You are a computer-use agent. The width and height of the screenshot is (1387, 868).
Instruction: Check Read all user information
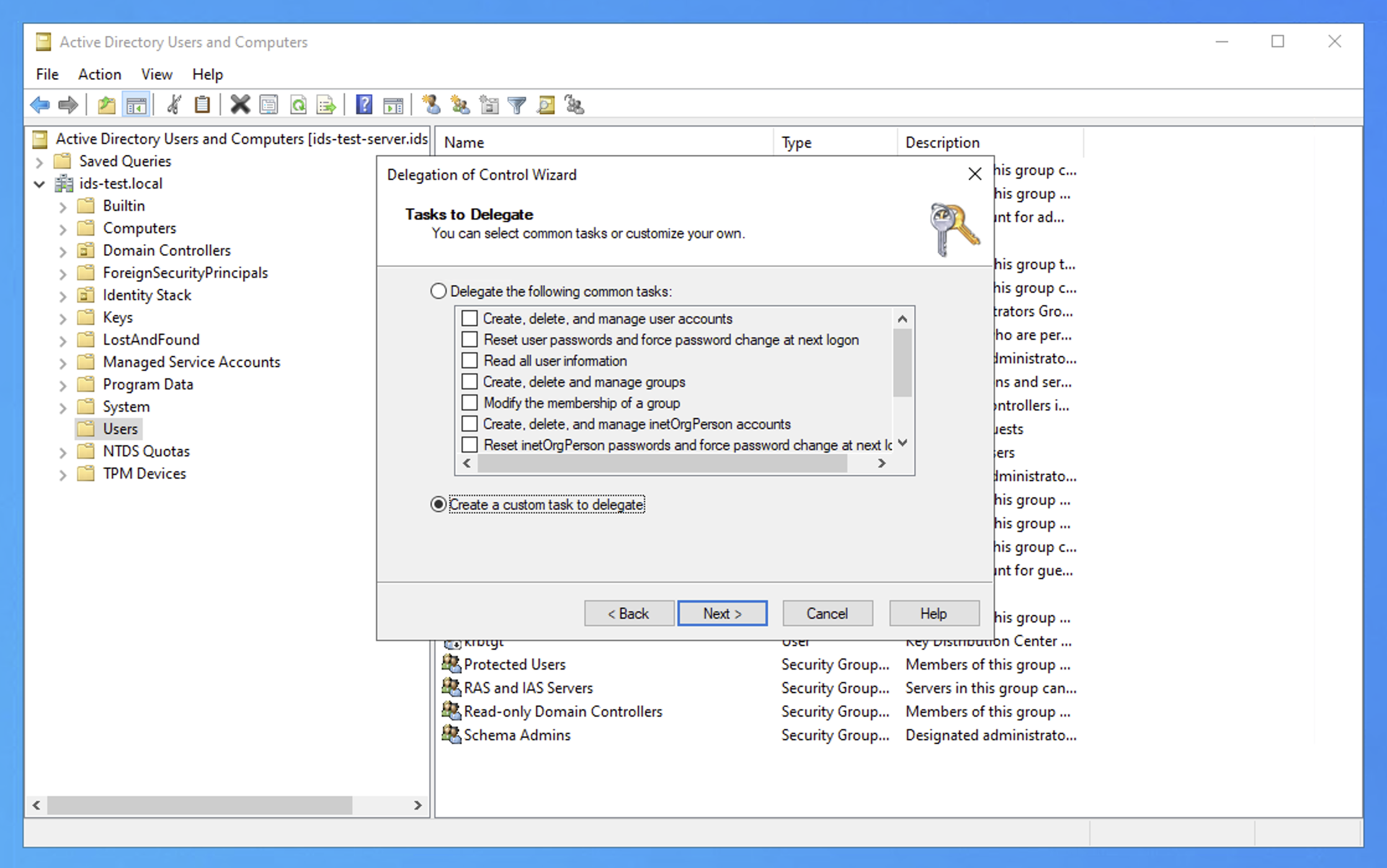click(470, 360)
